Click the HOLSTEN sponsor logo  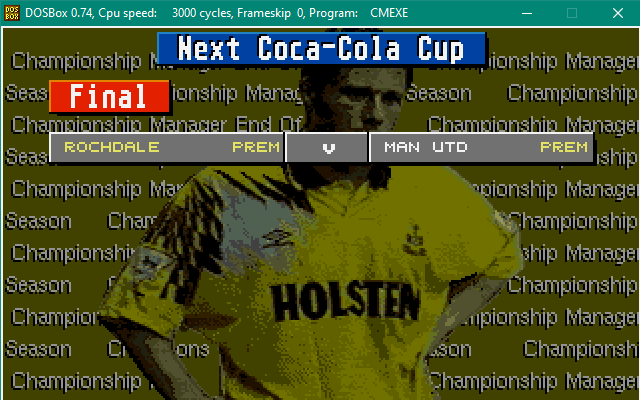pyautogui.click(x=345, y=302)
